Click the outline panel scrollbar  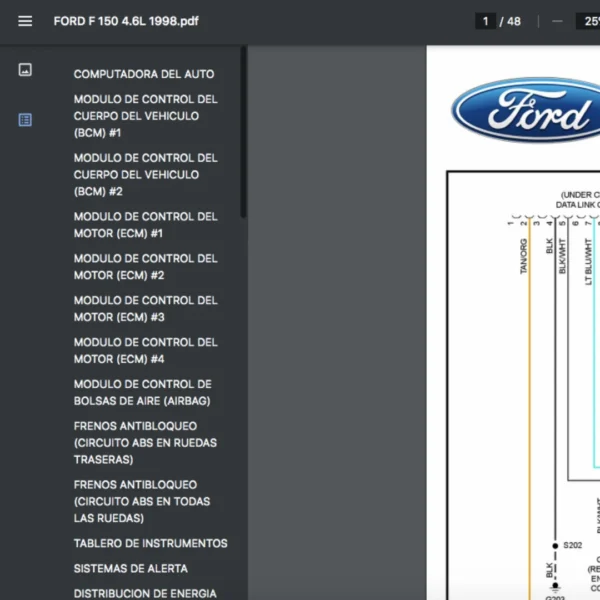click(x=244, y=130)
